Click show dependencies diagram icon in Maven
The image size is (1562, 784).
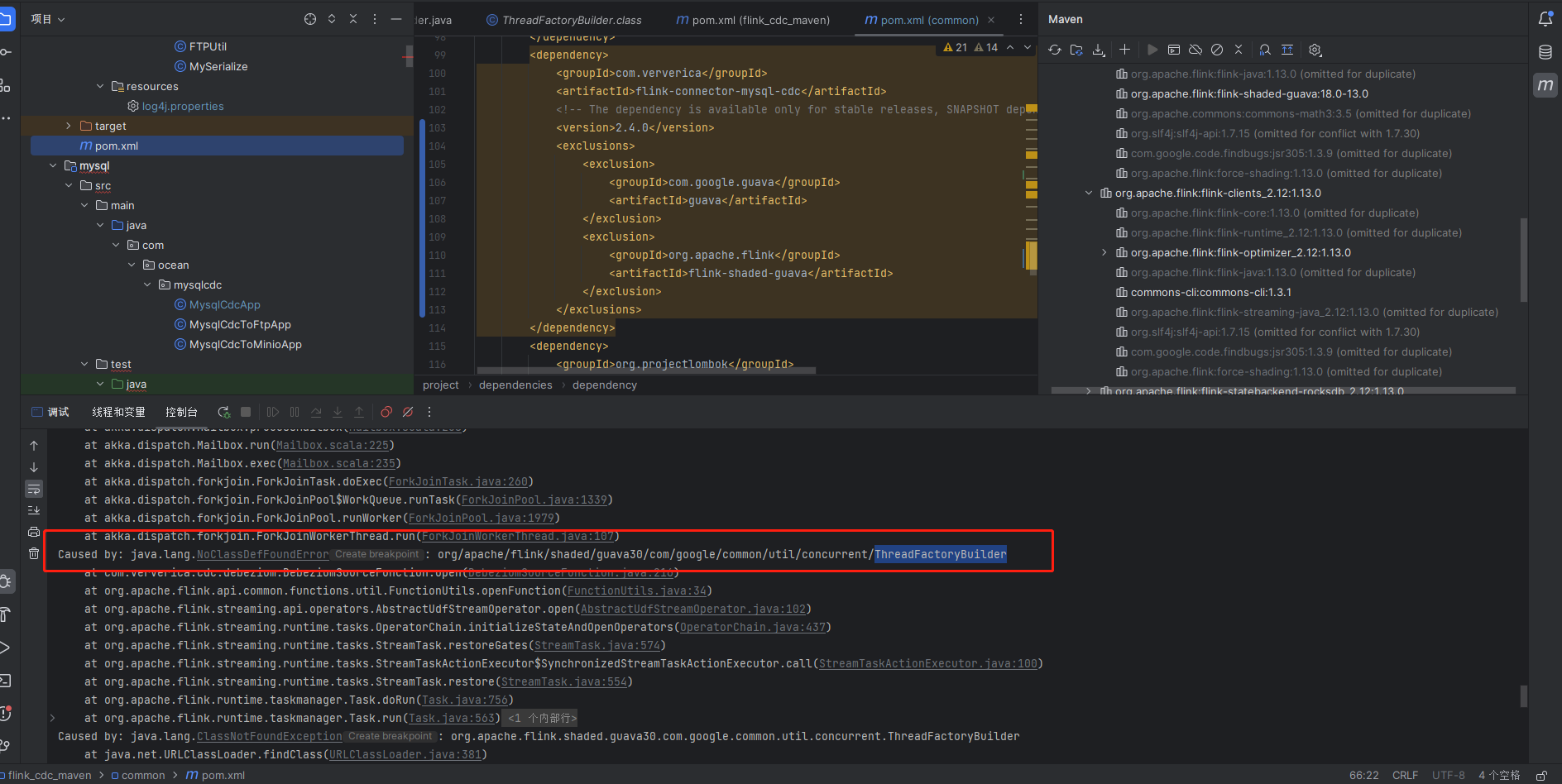coord(1287,50)
